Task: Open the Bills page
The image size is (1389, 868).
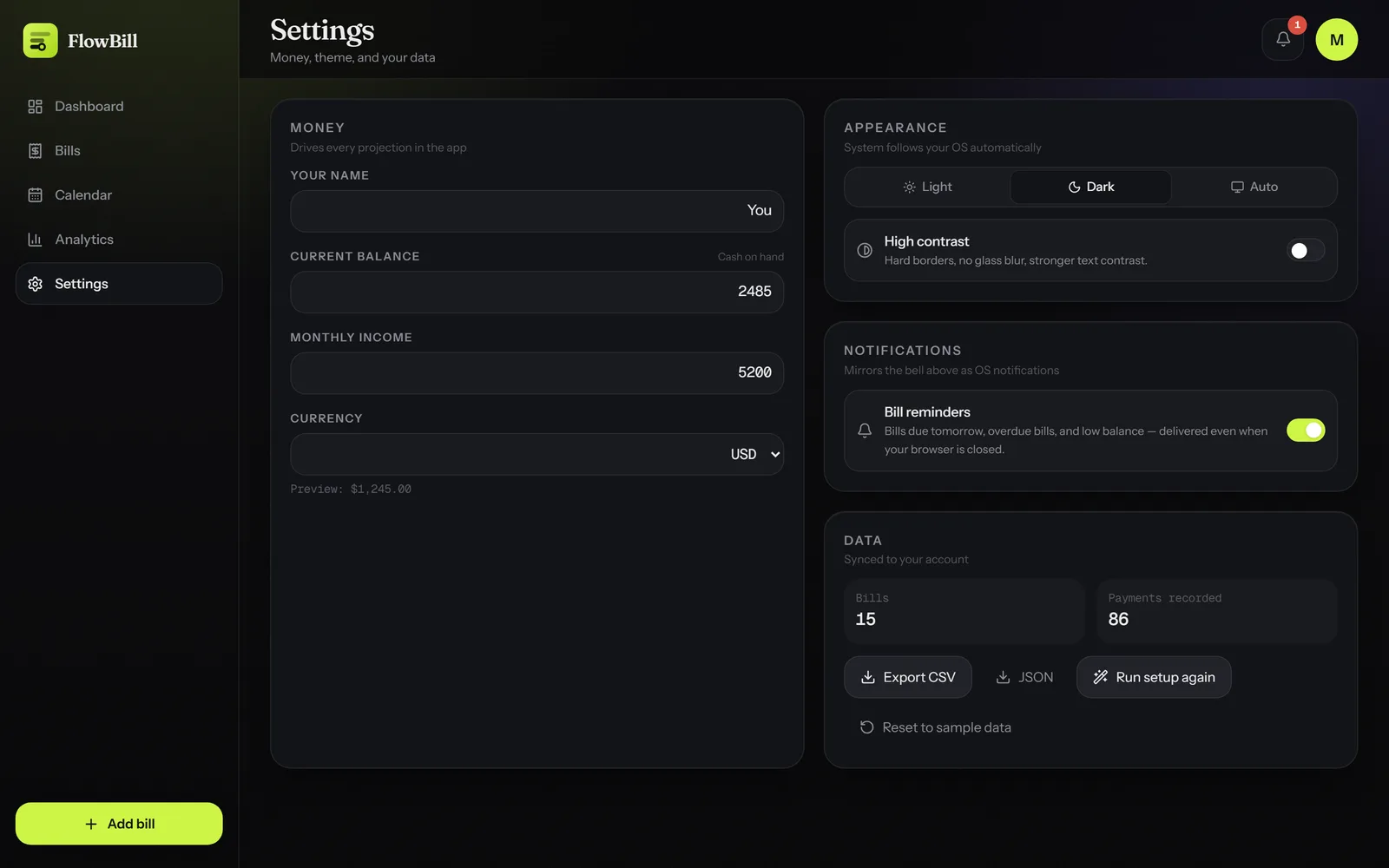Action: click(x=119, y=151)
